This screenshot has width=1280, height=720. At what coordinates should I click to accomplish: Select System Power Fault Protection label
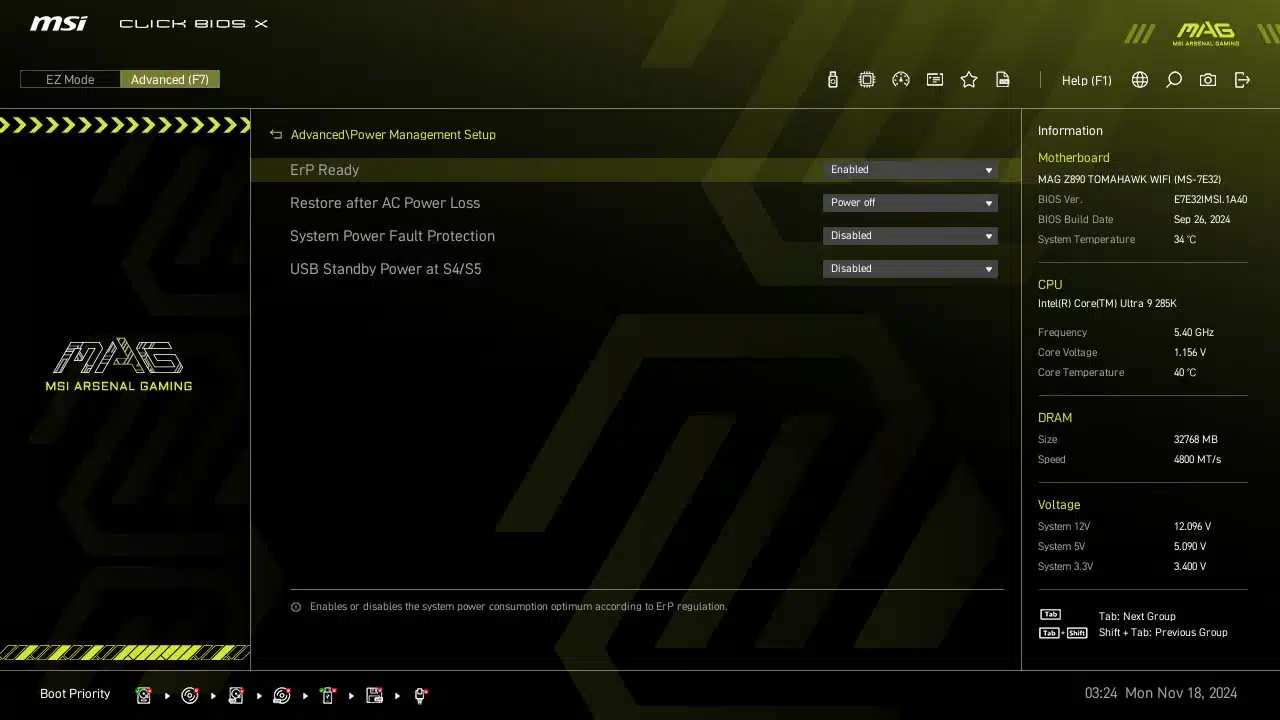pos(392,236)
